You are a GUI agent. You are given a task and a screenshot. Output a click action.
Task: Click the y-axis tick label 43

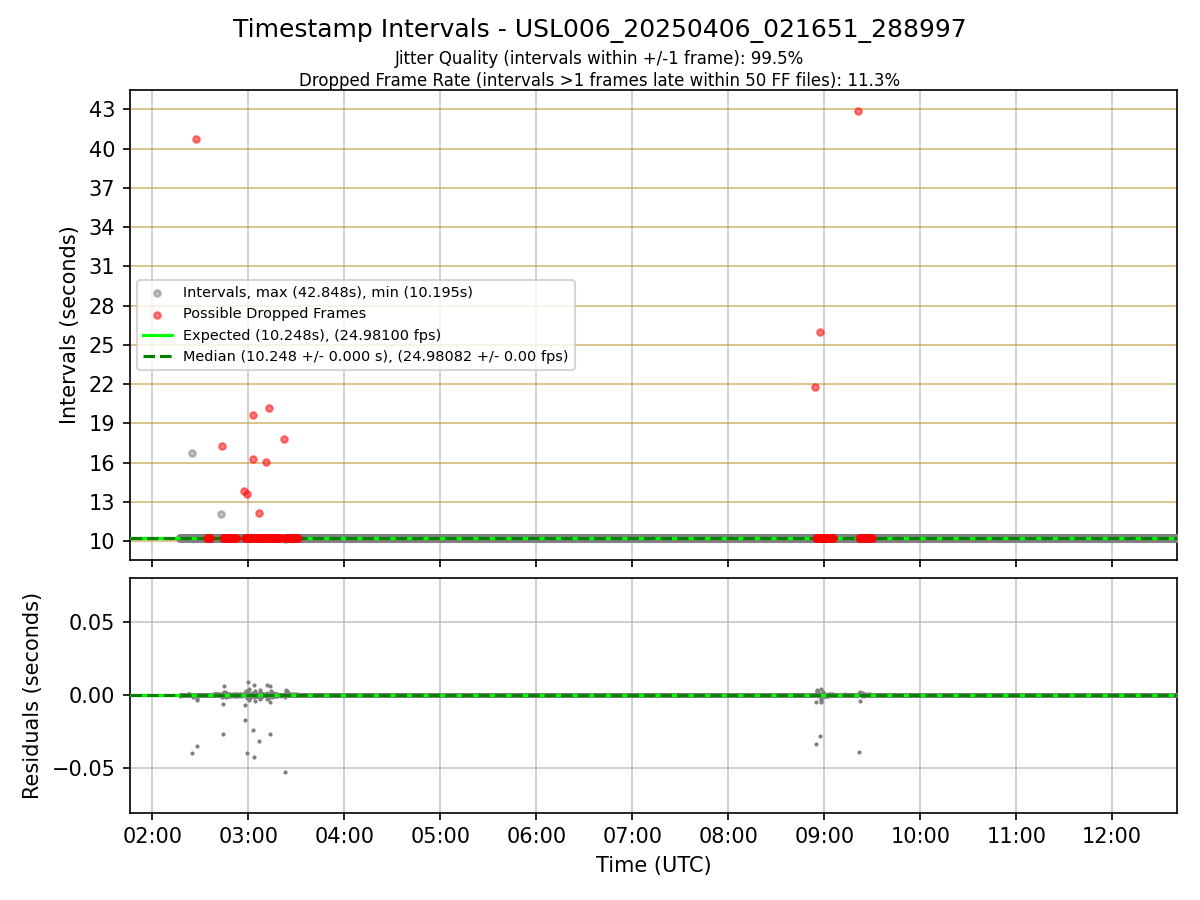104,109
